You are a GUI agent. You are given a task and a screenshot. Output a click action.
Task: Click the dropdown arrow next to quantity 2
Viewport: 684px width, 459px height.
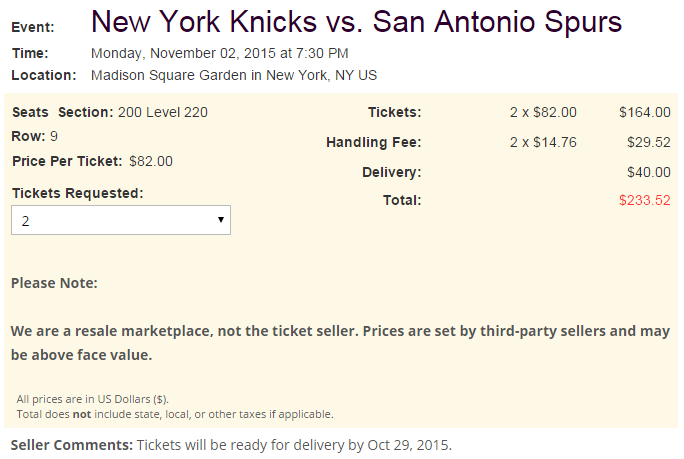coord(219,221)
